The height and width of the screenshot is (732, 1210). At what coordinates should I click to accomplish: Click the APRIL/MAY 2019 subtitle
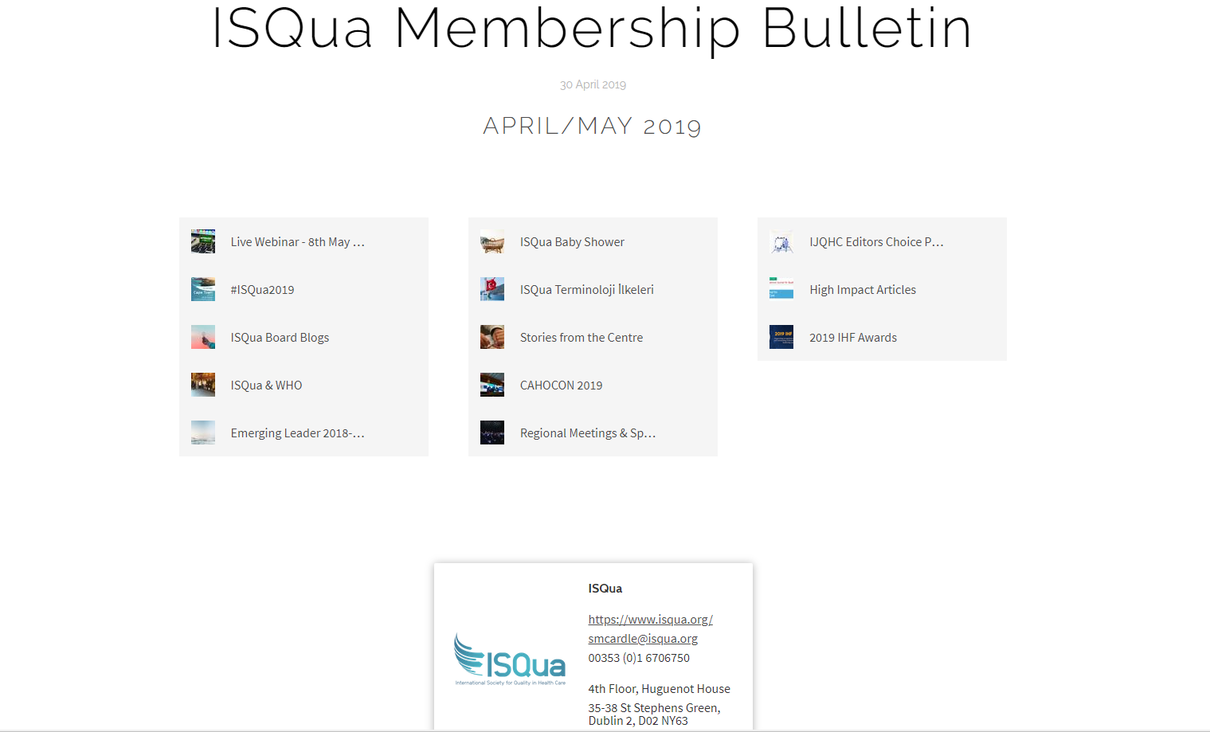(593, 126)
